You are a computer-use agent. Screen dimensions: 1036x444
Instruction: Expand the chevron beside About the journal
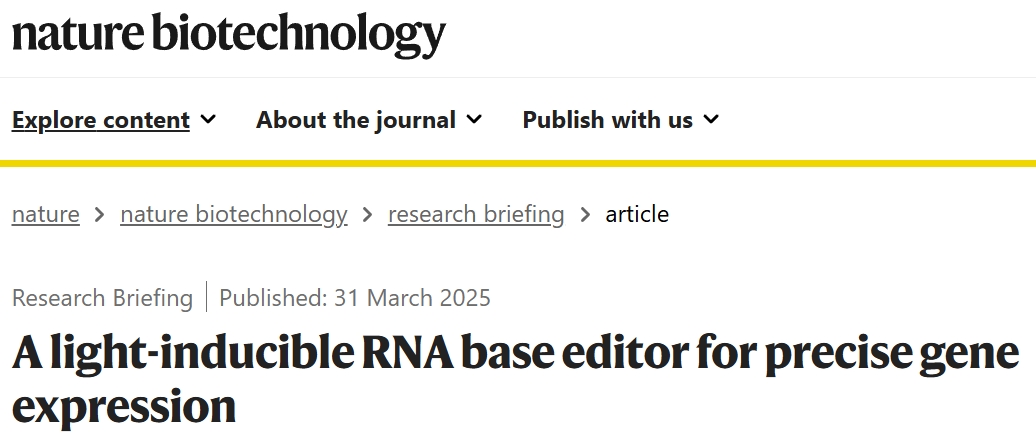click(474, 120)
